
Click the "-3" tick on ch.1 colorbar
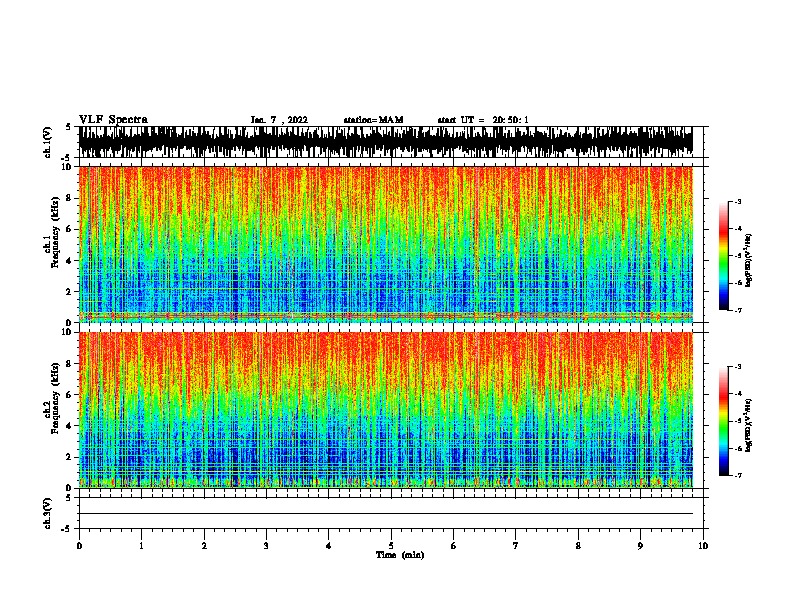738,202
